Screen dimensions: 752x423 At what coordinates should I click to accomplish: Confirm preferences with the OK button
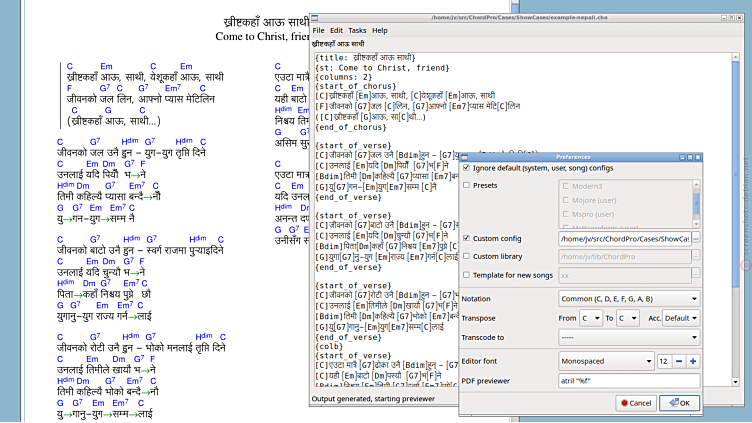[x=679, y=403]
